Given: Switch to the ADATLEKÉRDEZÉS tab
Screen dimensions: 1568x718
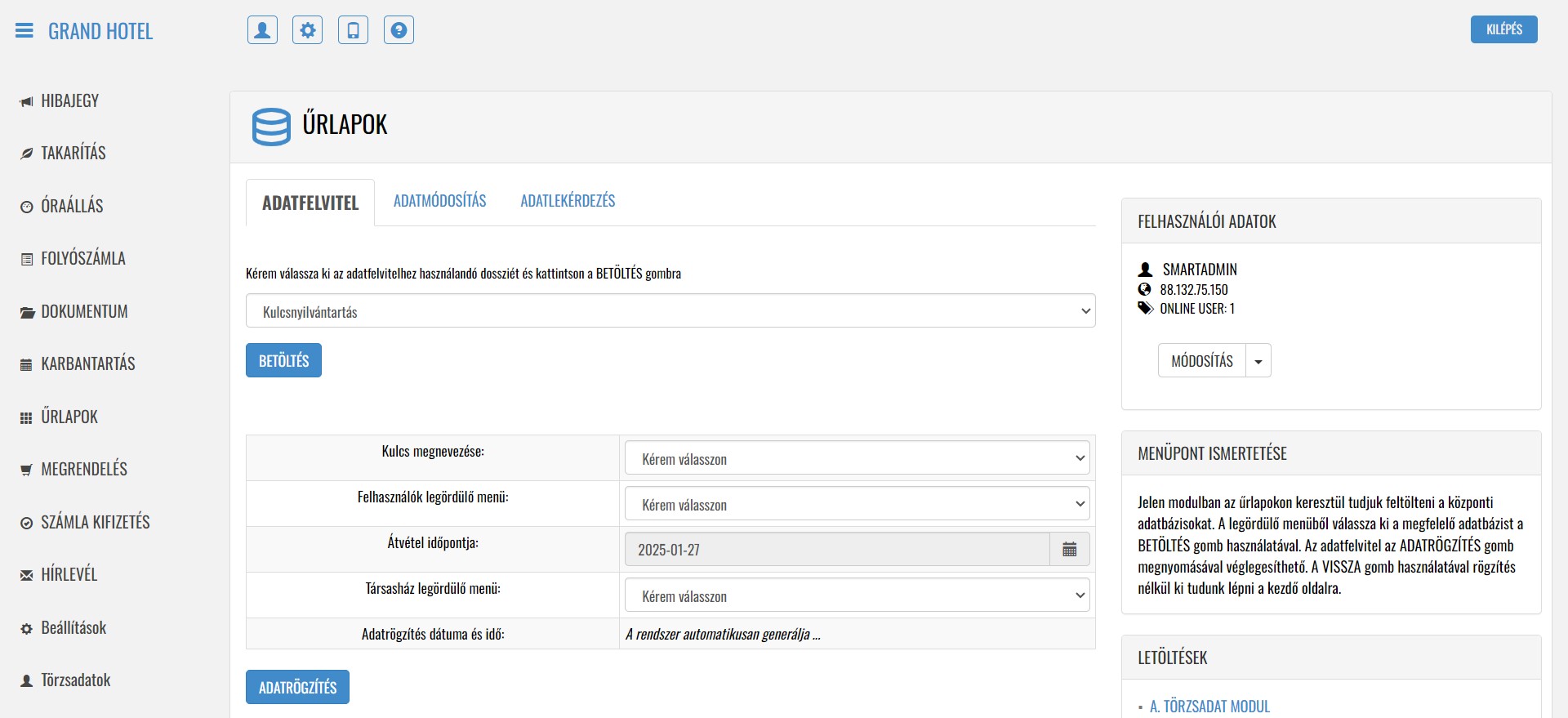Looking at the screenshot, I should (x=568, y=201).
